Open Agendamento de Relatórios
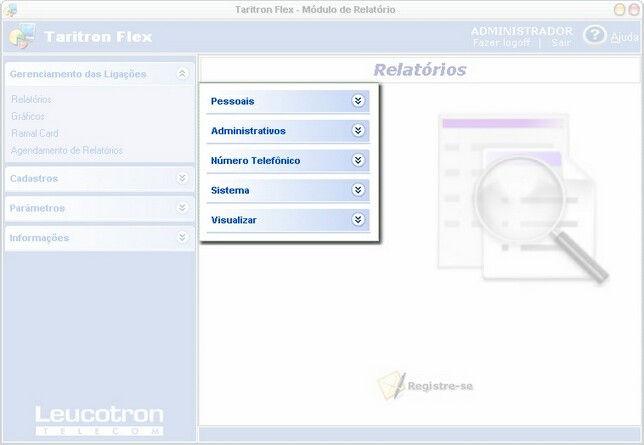The height and width of the screenshot is (445, 644). coord(67,150)
